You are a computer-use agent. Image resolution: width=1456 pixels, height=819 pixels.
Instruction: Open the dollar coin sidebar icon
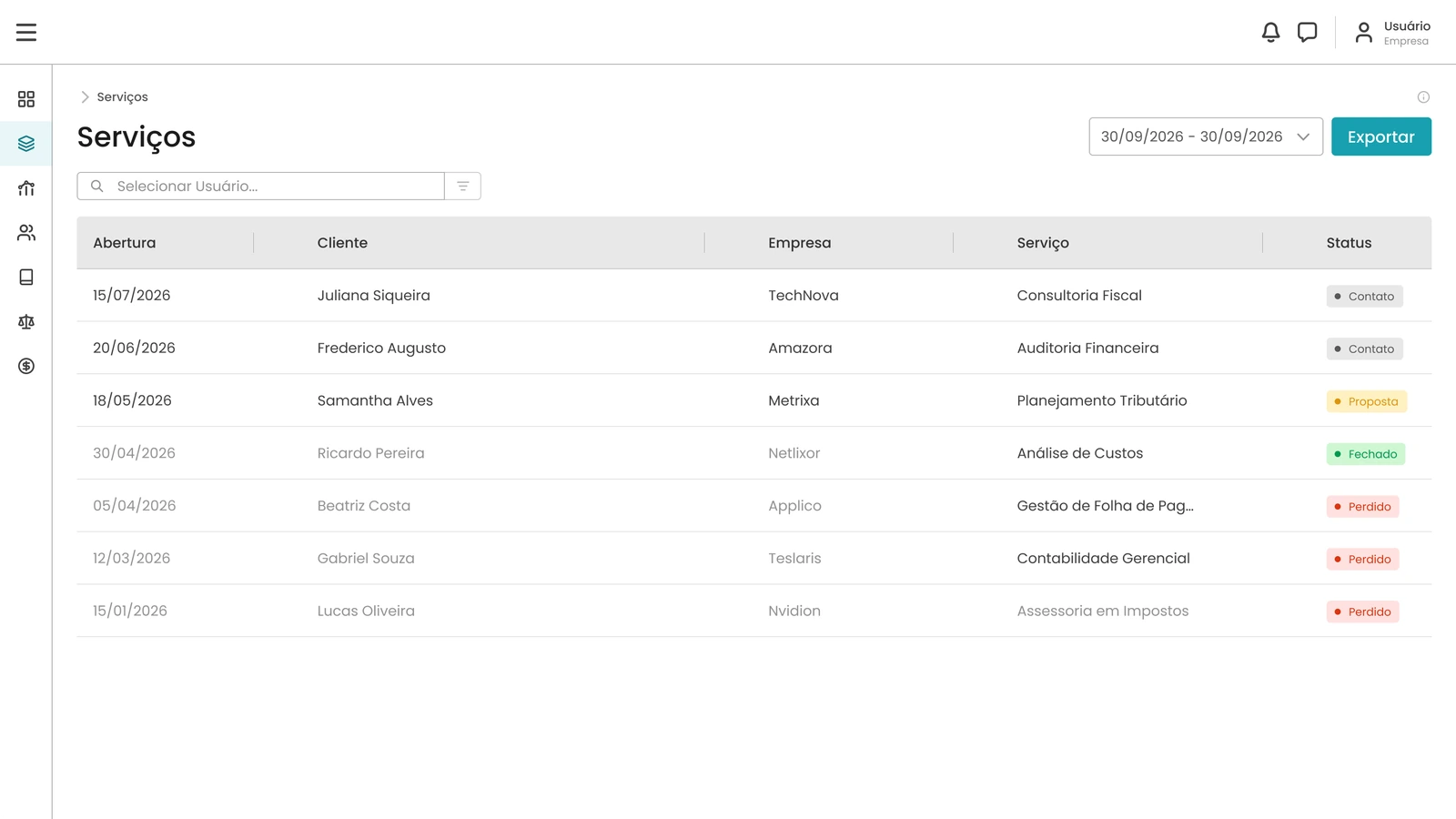[26, 366]
